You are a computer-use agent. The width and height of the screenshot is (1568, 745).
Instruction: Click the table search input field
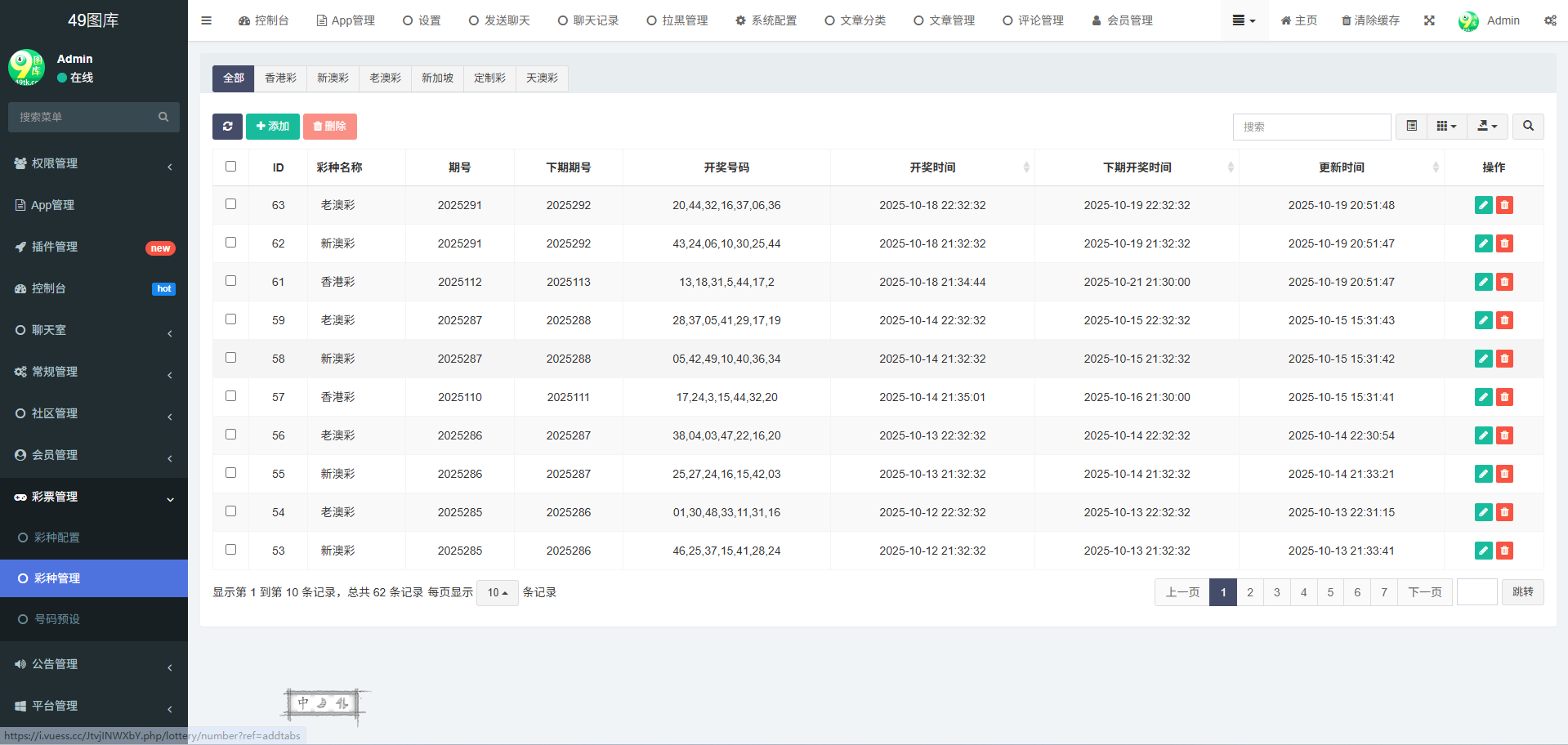tap(1311, 127)
